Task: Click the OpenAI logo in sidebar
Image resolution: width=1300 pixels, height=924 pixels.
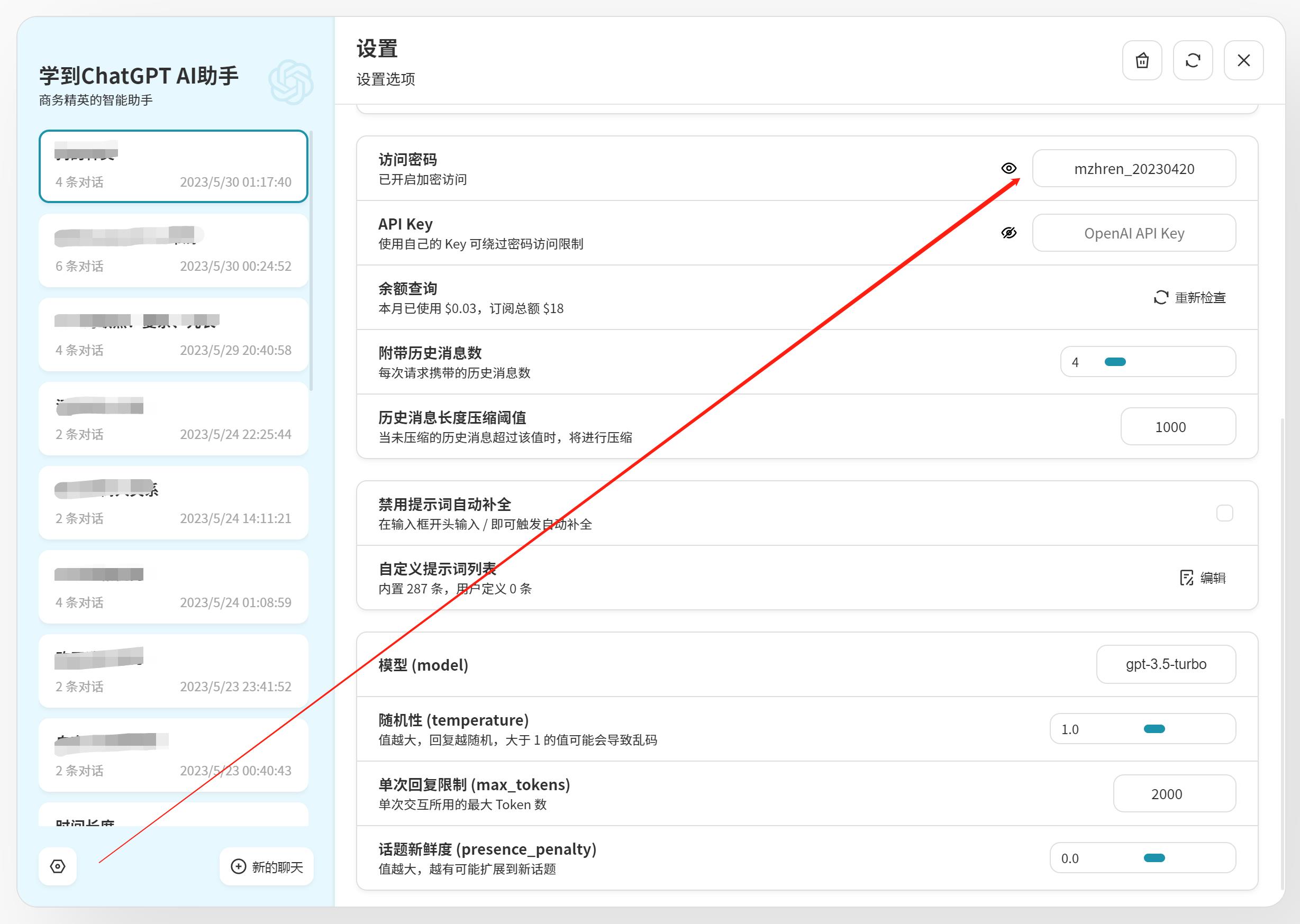Action: 291,83
